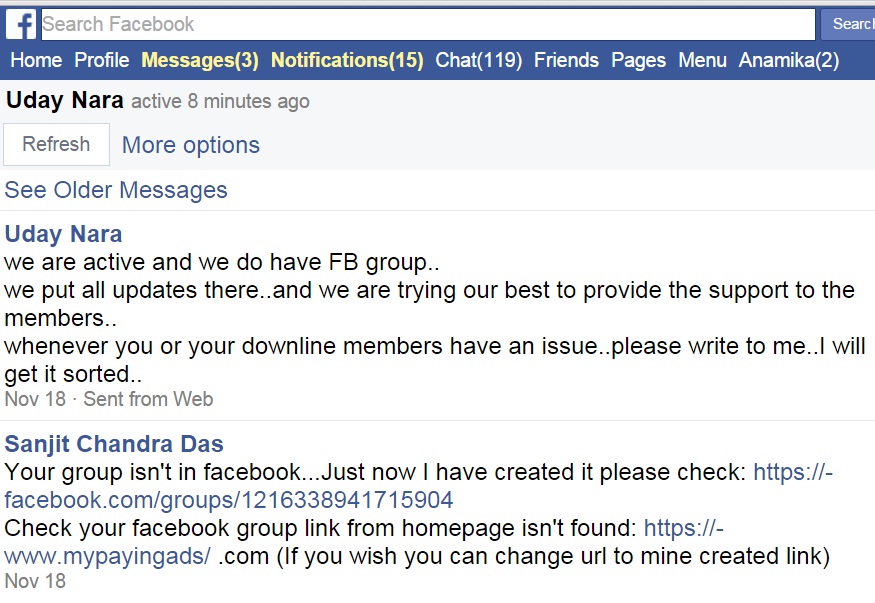Screen dimensions: 875x603
Task: Click the Facebook logo icon
Action: pos(20,24)
